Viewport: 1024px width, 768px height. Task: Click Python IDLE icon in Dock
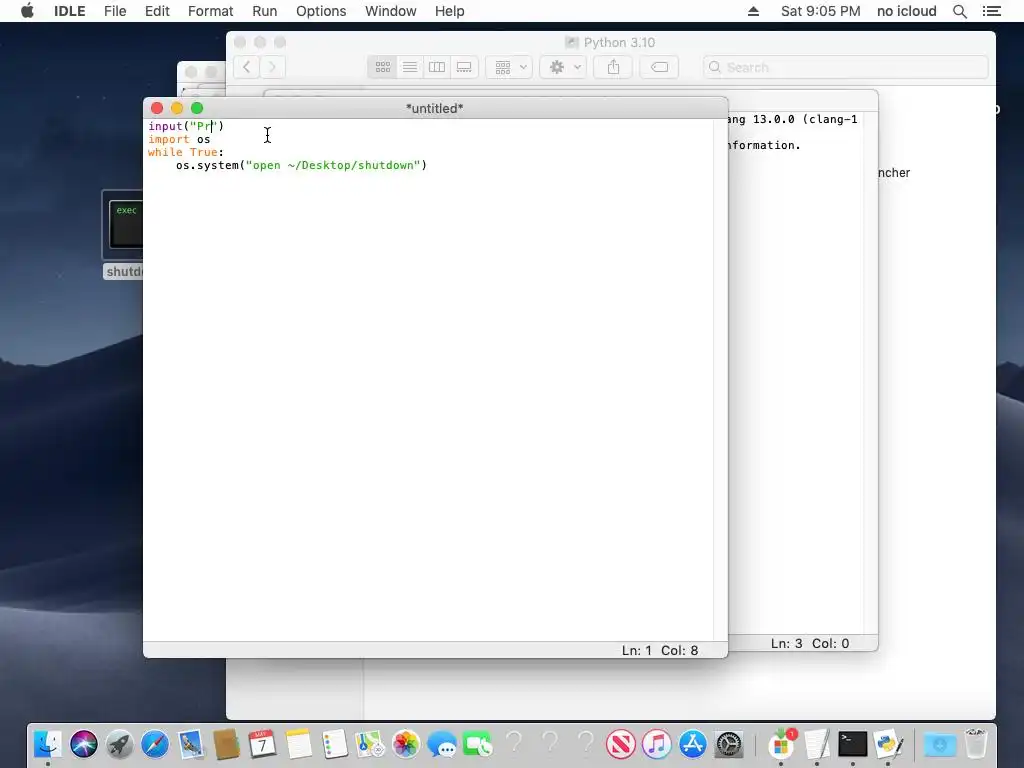click(888, 744)
